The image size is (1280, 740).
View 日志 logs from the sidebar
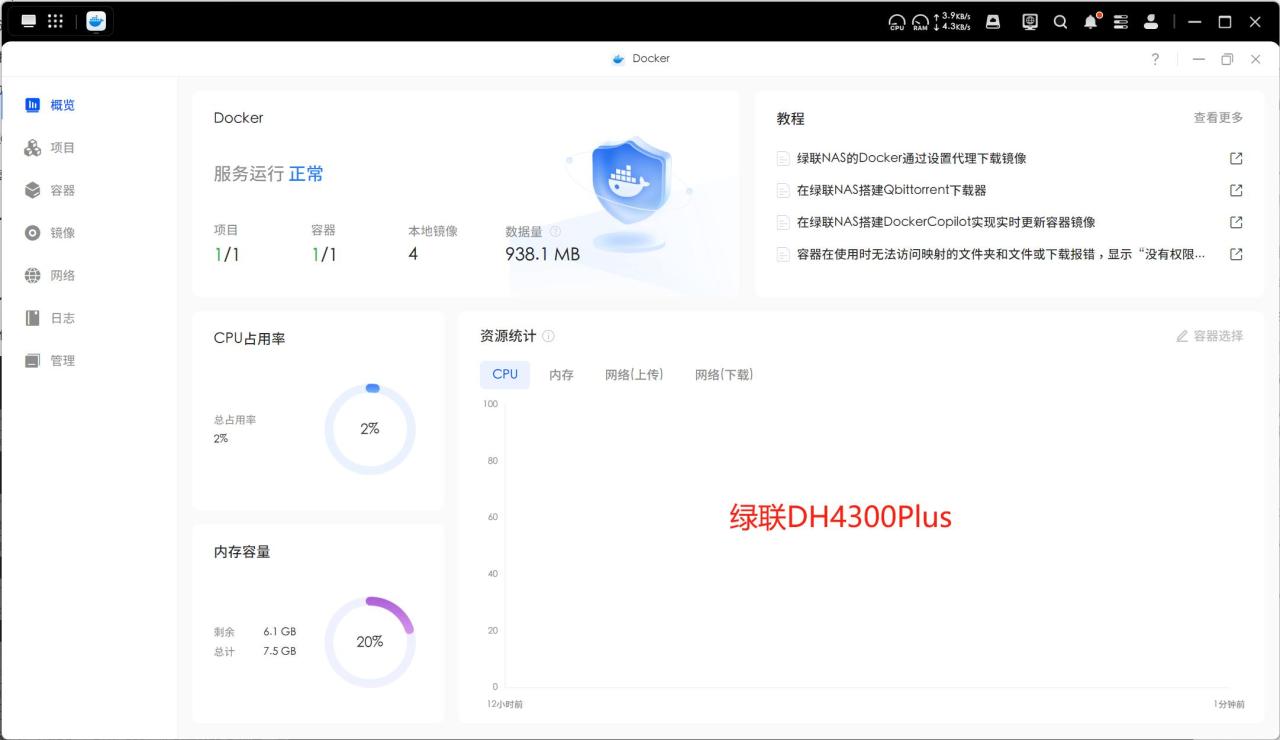(50, 318)
